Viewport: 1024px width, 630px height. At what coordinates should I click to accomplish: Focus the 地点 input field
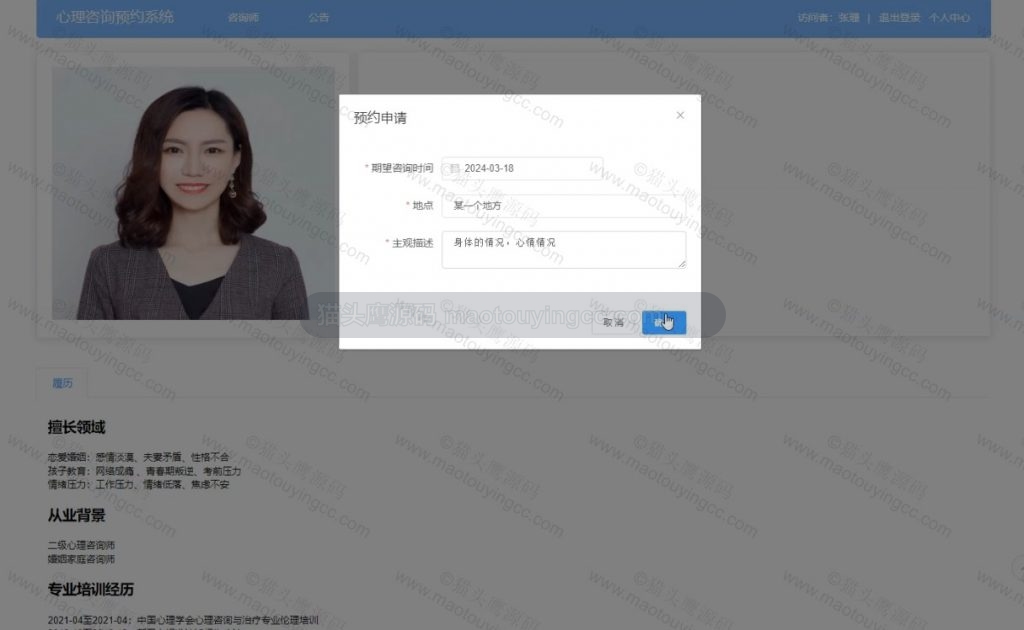pyautogui.click(x=564, y=206)
